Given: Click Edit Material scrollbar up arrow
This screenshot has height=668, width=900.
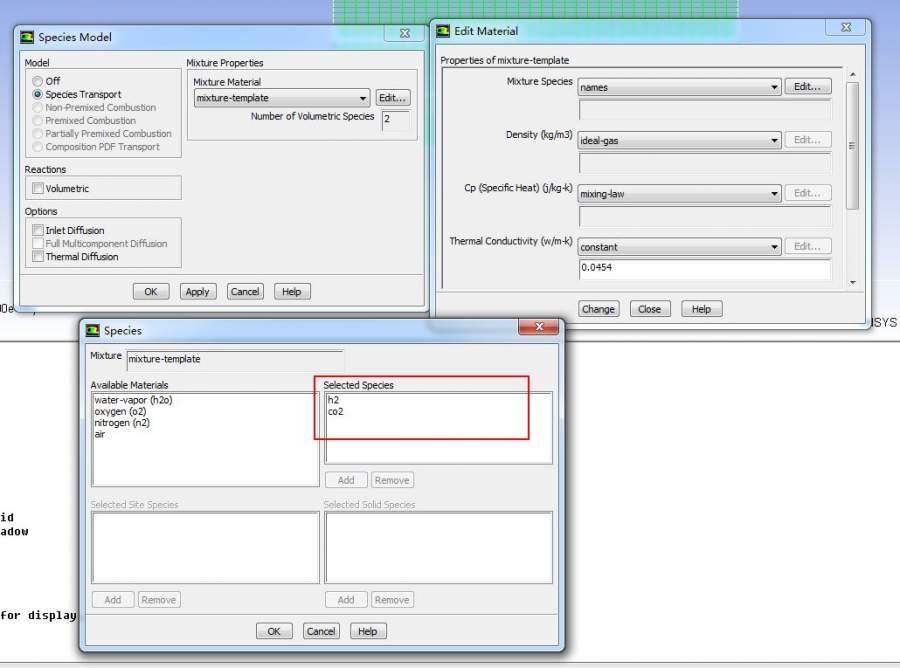Looking at the screenshot, I should (853, 75).
